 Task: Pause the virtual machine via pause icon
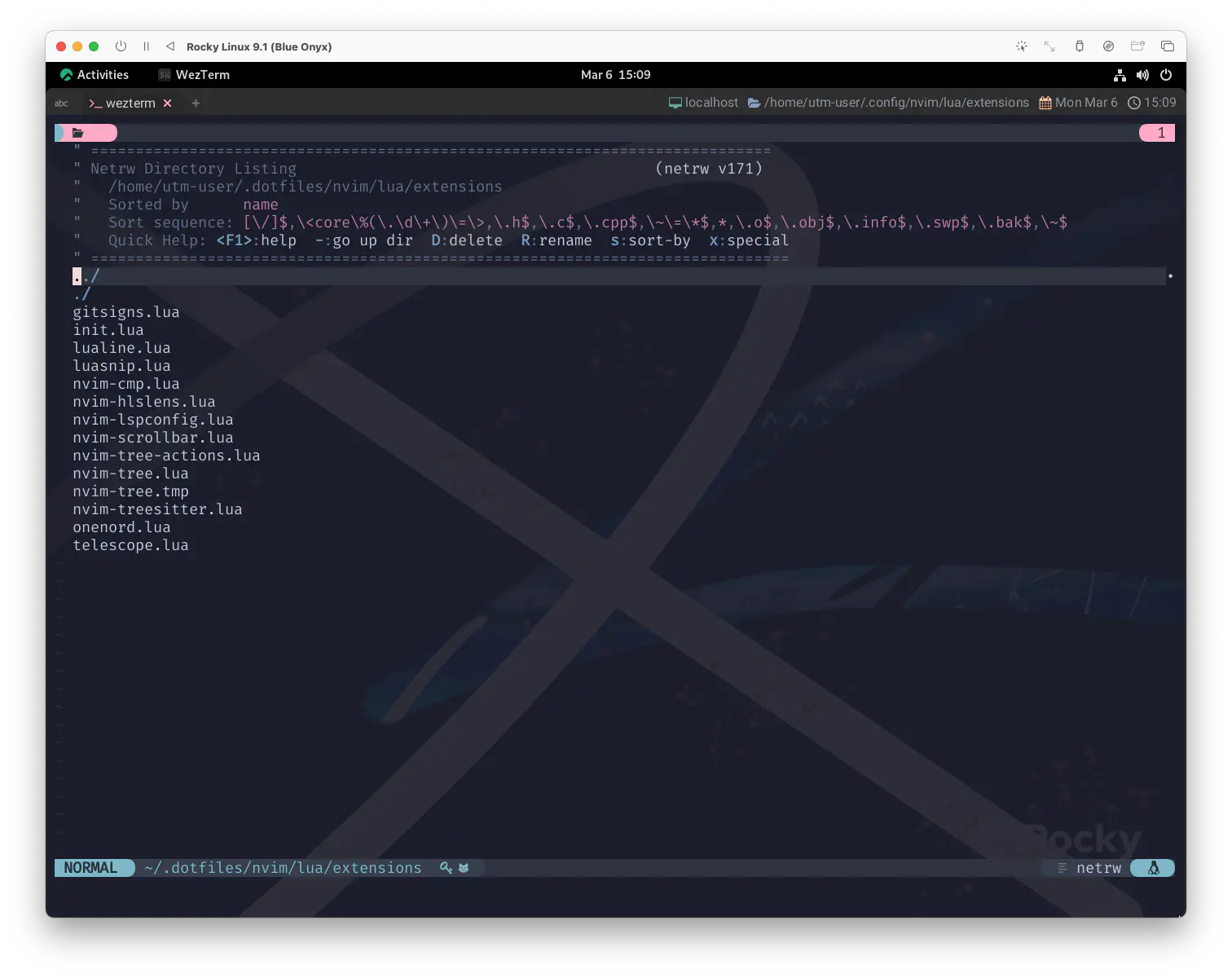[x=146, y=46]
